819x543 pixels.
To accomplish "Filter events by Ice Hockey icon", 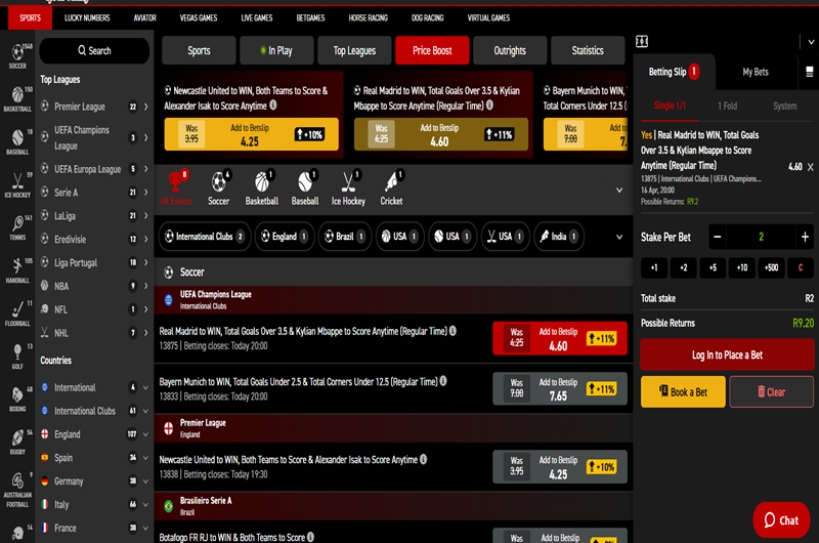I will (348, 188).
